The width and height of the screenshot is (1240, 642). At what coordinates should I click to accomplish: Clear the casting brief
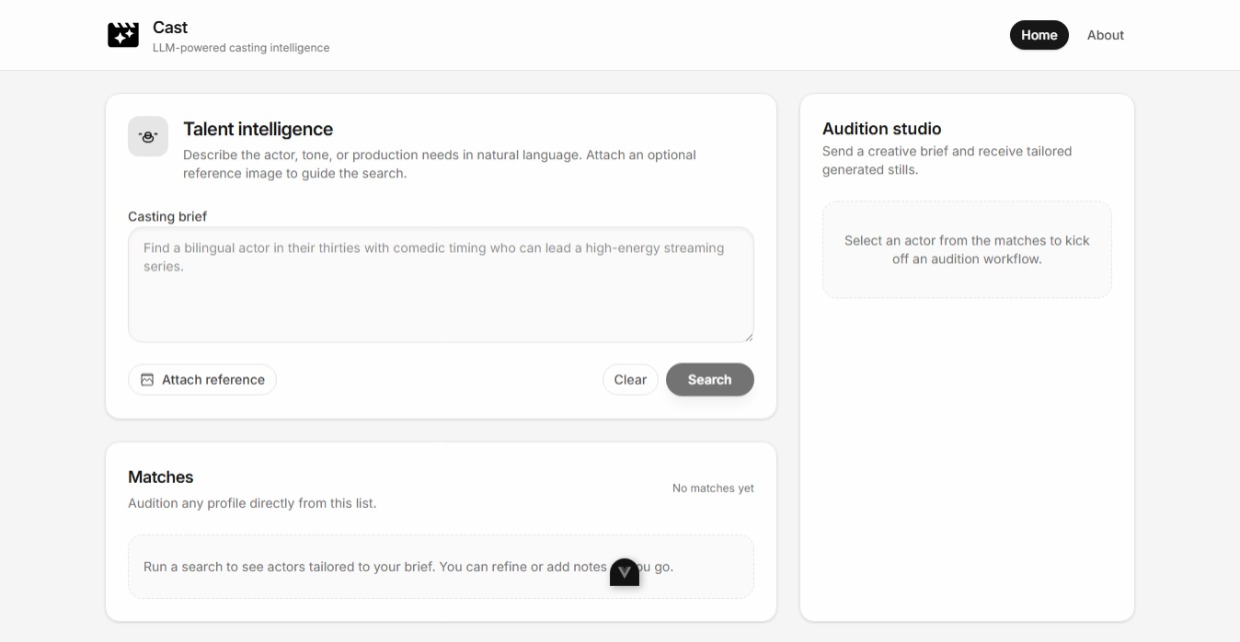630,380
